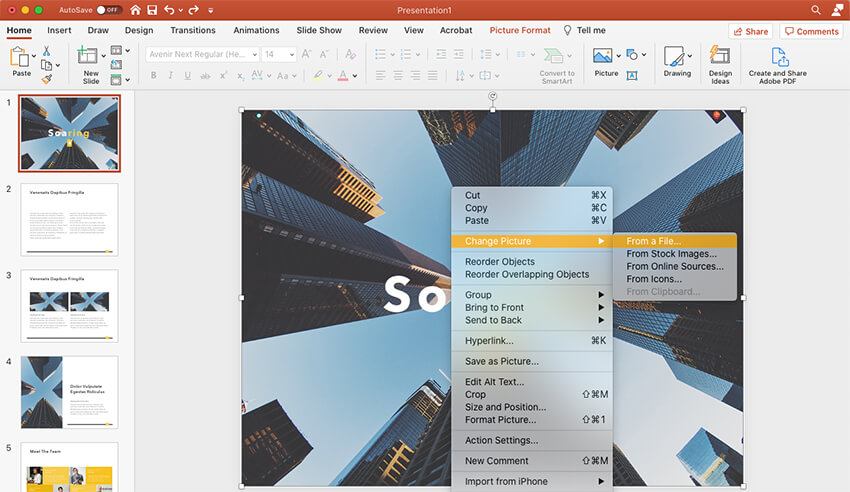Viewport: 850px width, 492px height.
Task: Choose From Stock Images option
Action: pos(675,254)
